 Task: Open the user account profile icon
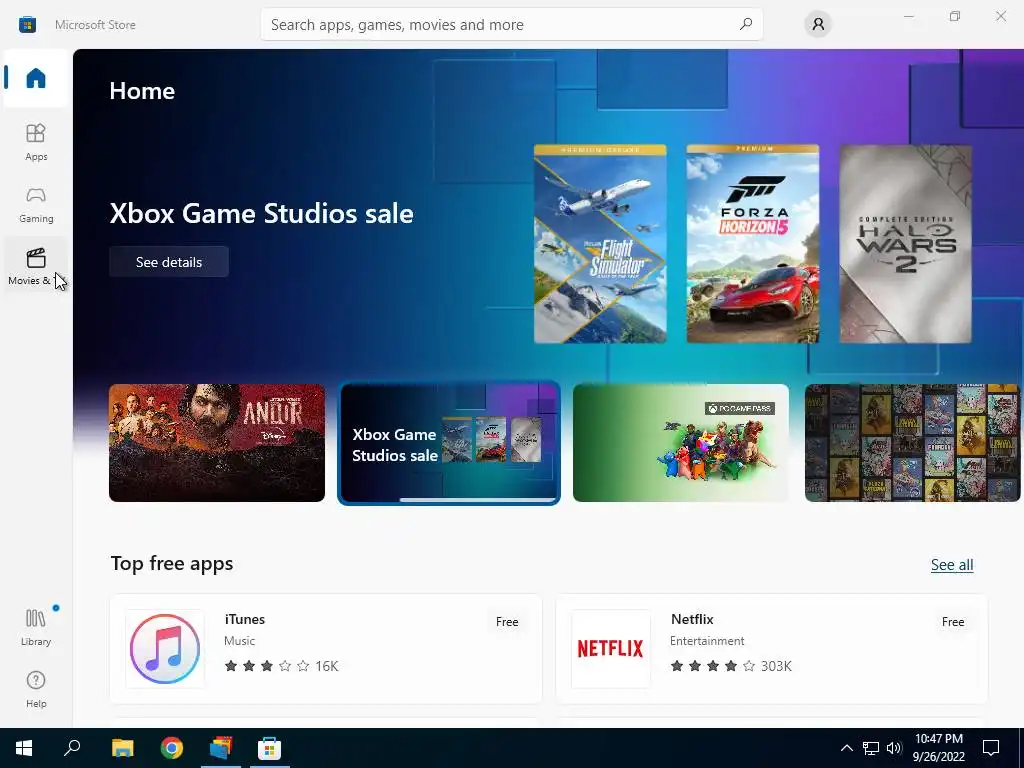[818, 25]
